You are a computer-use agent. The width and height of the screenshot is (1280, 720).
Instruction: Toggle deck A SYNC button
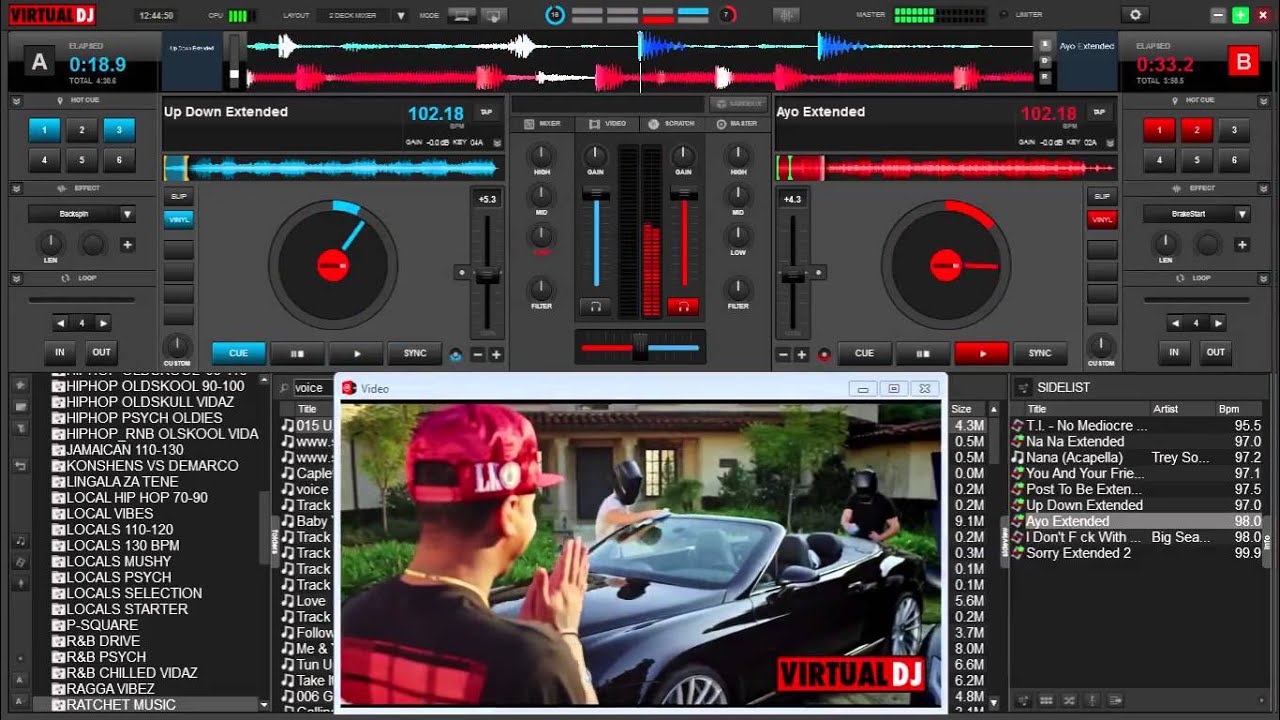click(415, 353)
